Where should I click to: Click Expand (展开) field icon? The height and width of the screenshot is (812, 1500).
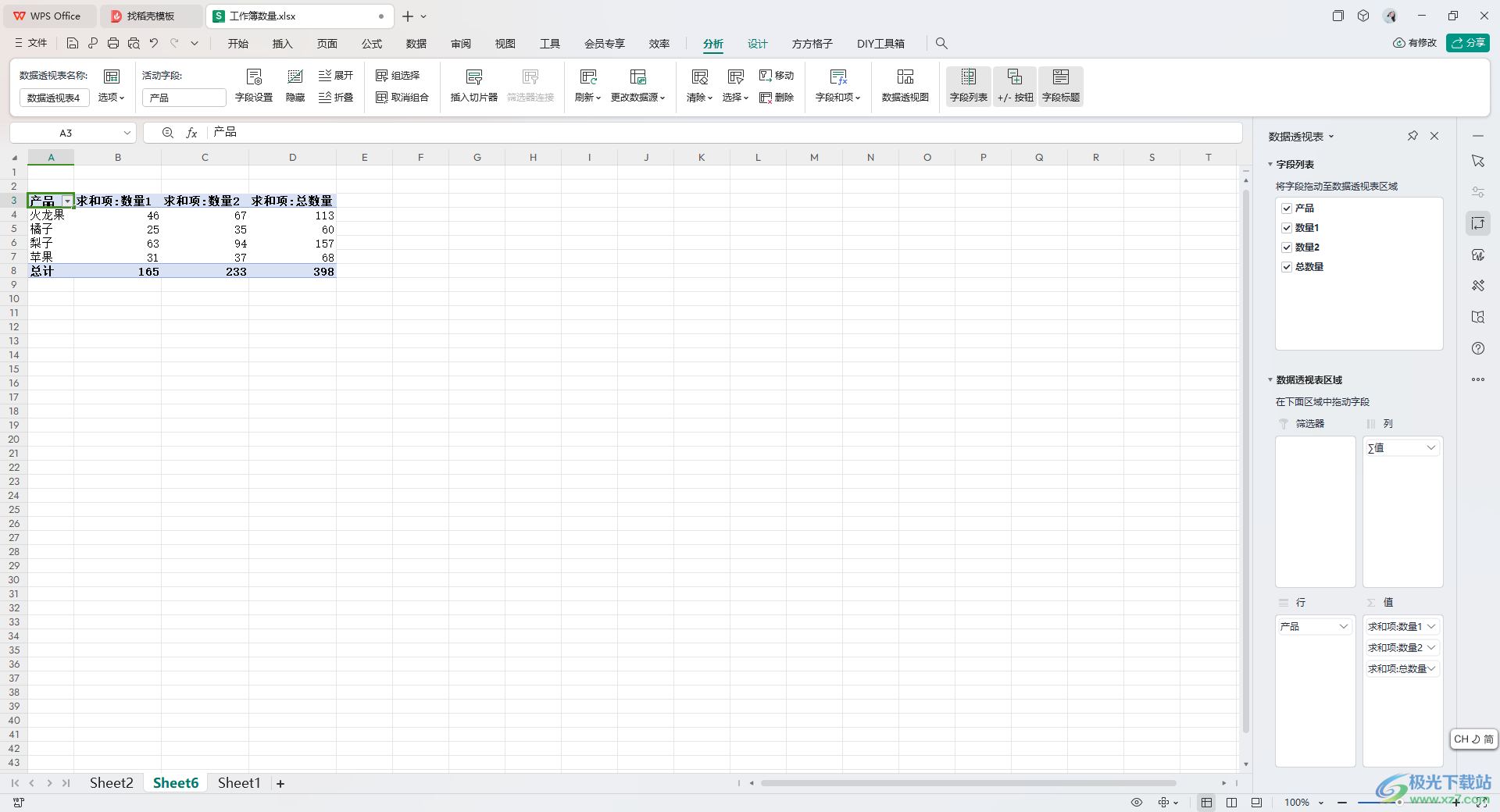[x=336, y=75]
